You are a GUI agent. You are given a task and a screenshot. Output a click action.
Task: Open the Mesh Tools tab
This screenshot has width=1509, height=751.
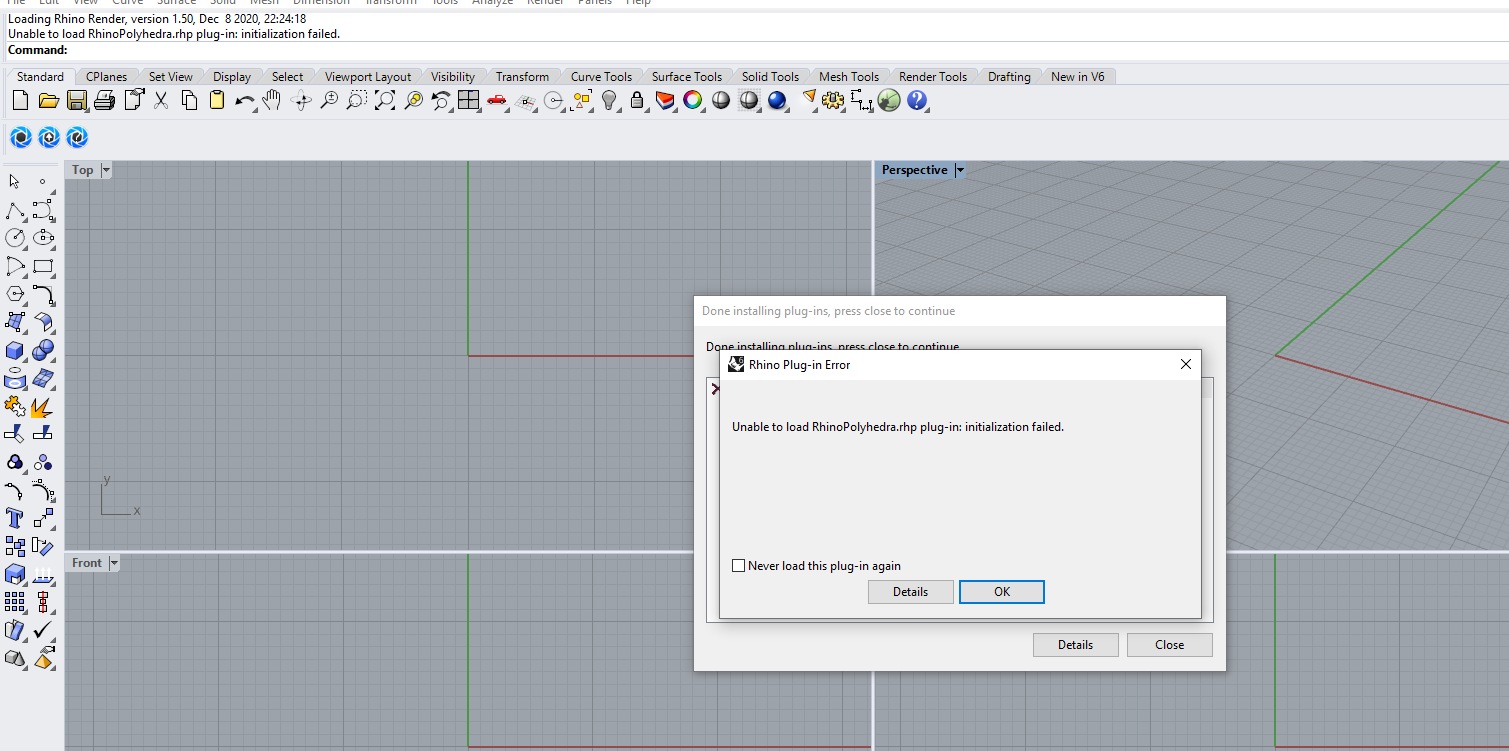(x=849, y=77)
